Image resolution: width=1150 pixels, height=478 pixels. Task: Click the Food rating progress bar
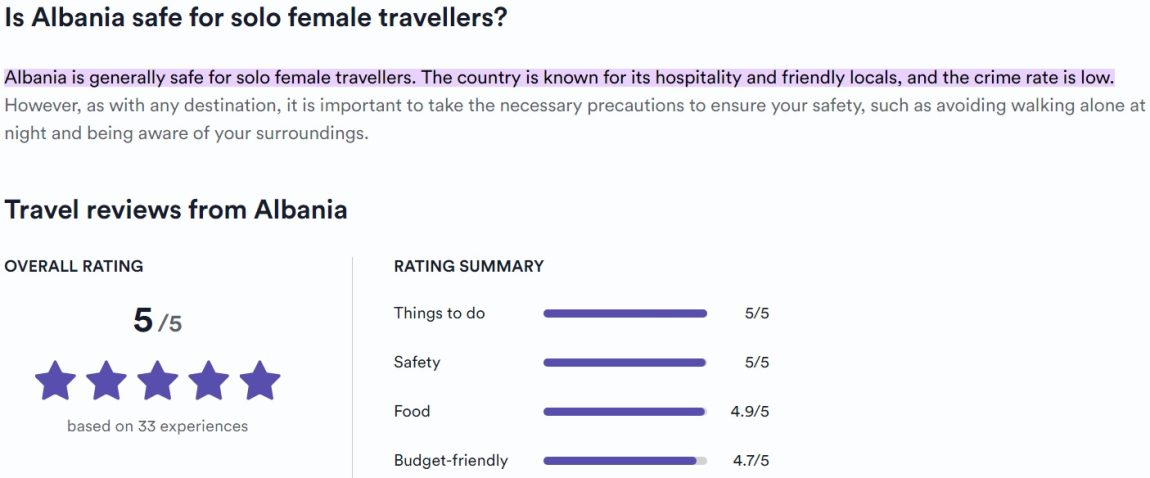pos(625,412)
